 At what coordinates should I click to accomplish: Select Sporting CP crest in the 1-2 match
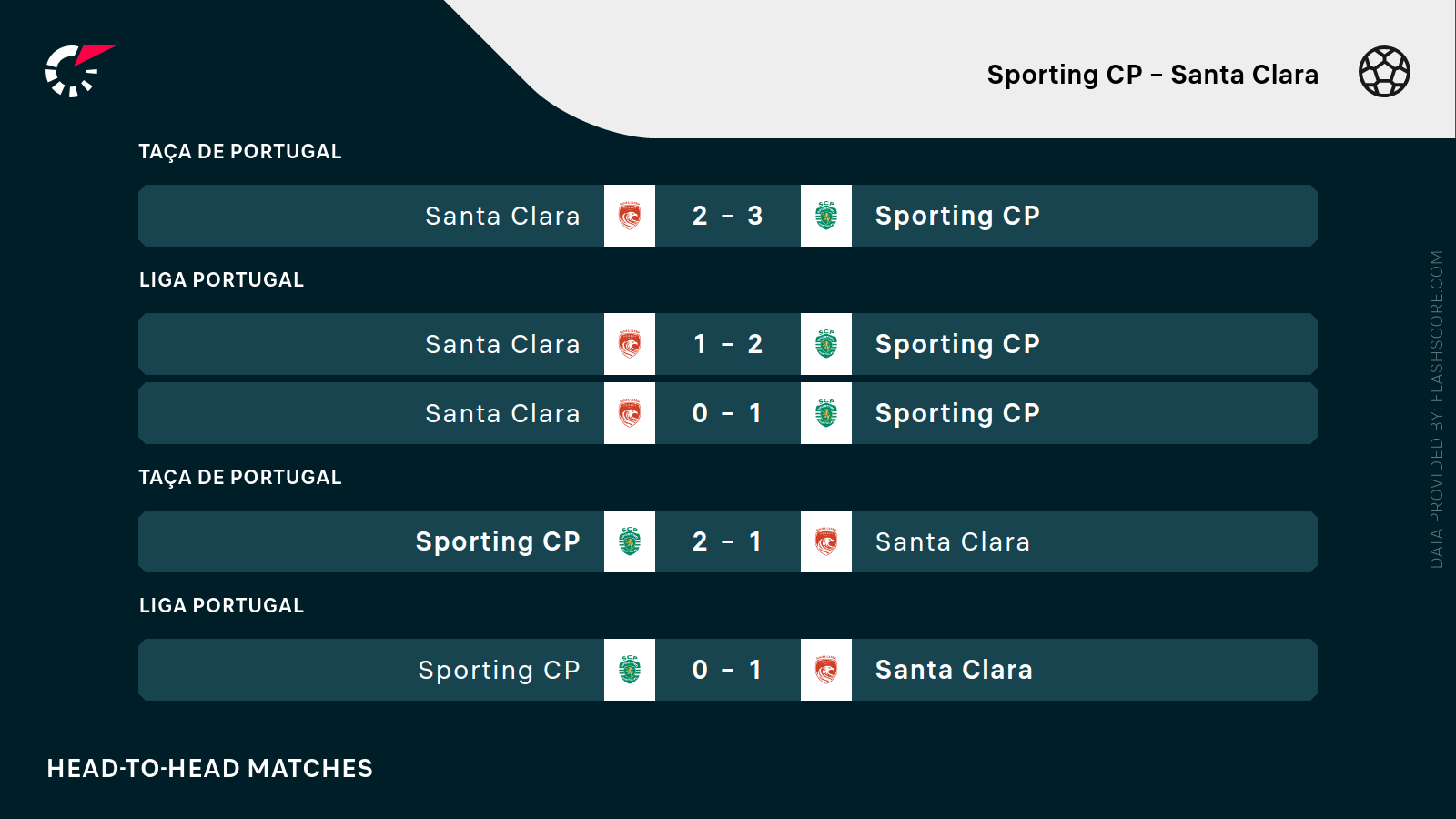tap(826, 344)
